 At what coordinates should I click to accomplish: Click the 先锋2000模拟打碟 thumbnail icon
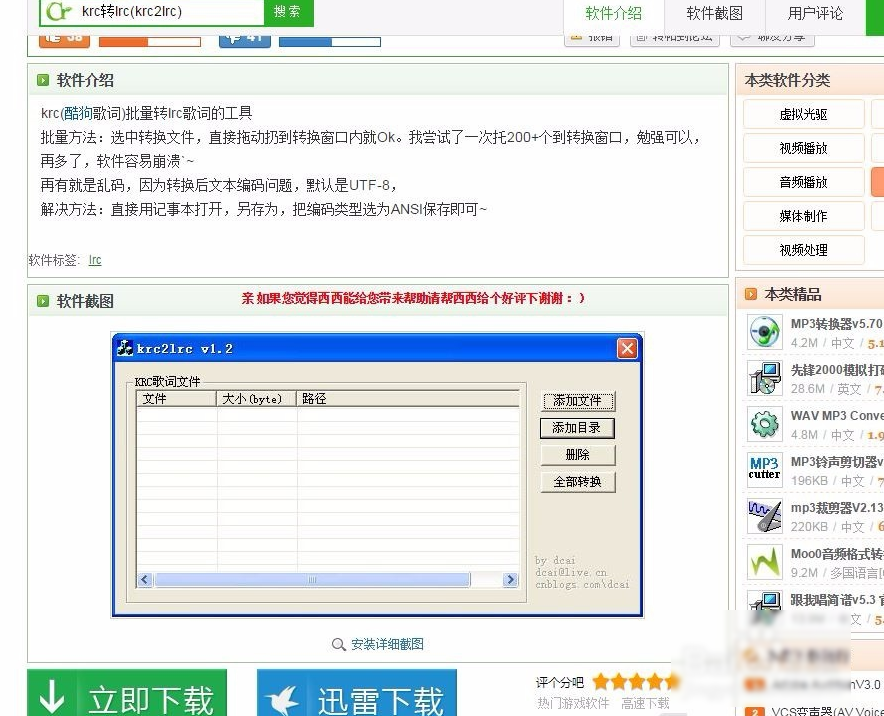click(763, 378)
